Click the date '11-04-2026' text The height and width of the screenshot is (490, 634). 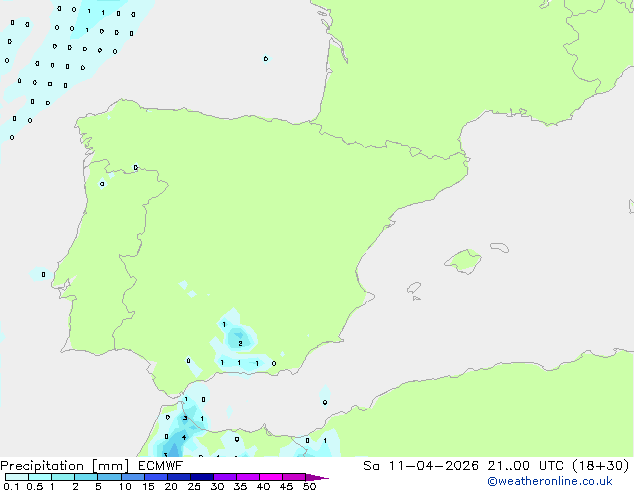click(434, 465)
